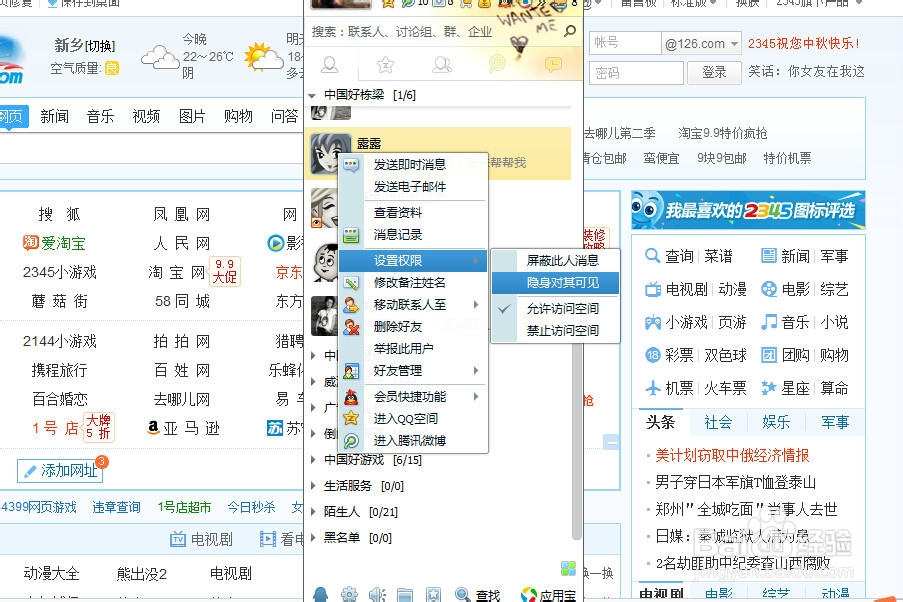Open headline 美计划窃取中俄经济情报
The image size is (903, 602).
coord(732,456)
